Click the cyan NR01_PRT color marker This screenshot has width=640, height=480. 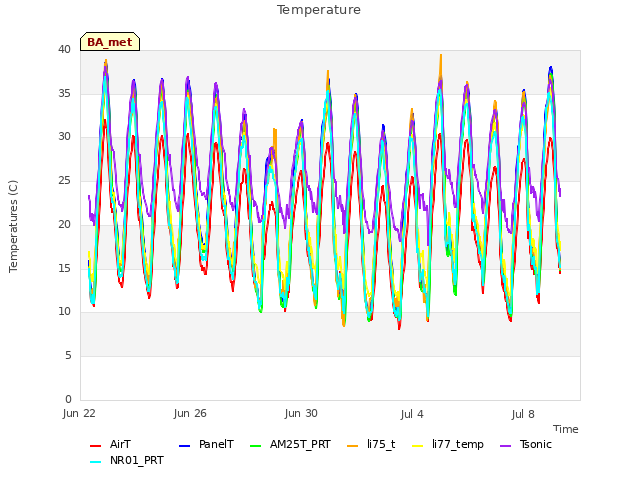pyautogui.click(x=95, y=462)
